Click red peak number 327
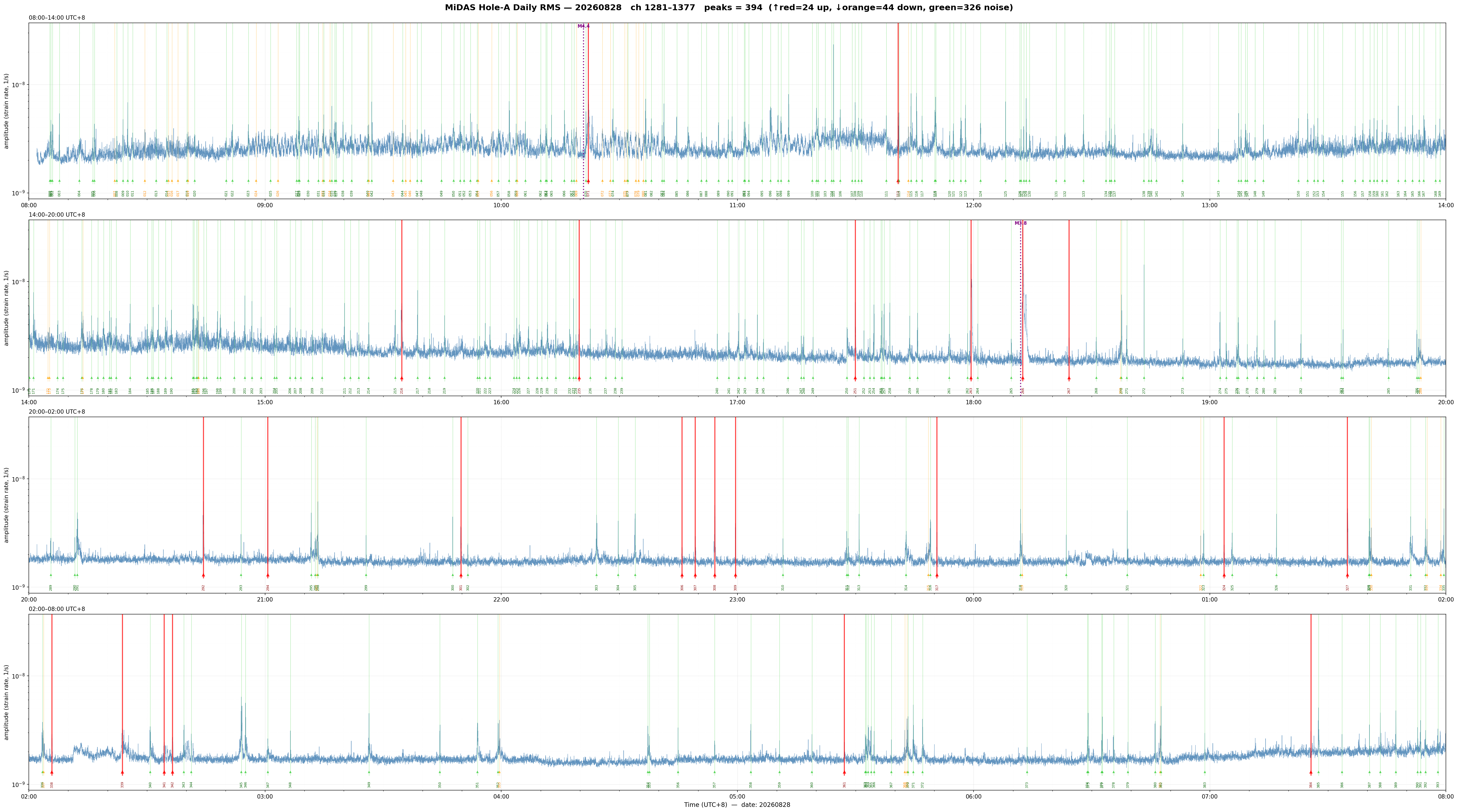Image resolution: width=1458 pixels, height=812 pixels. [x=1347, y=588]
